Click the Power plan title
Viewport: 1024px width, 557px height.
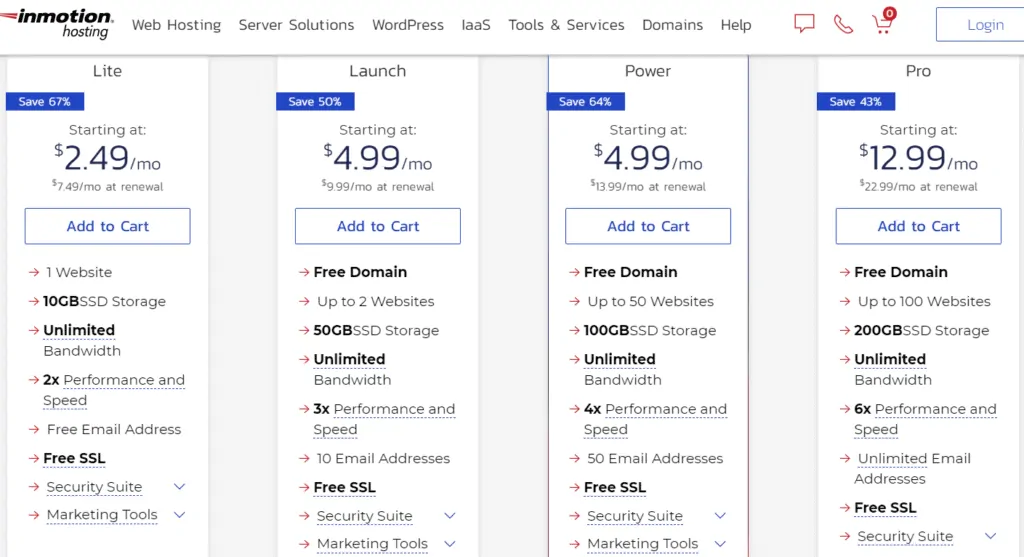point(648,71)
